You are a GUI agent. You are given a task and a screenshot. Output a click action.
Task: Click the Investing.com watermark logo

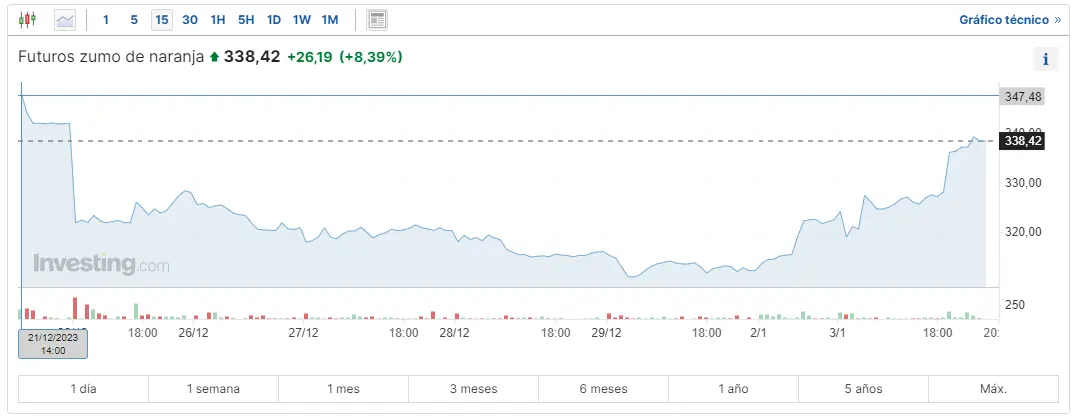(x=101, y=265)
